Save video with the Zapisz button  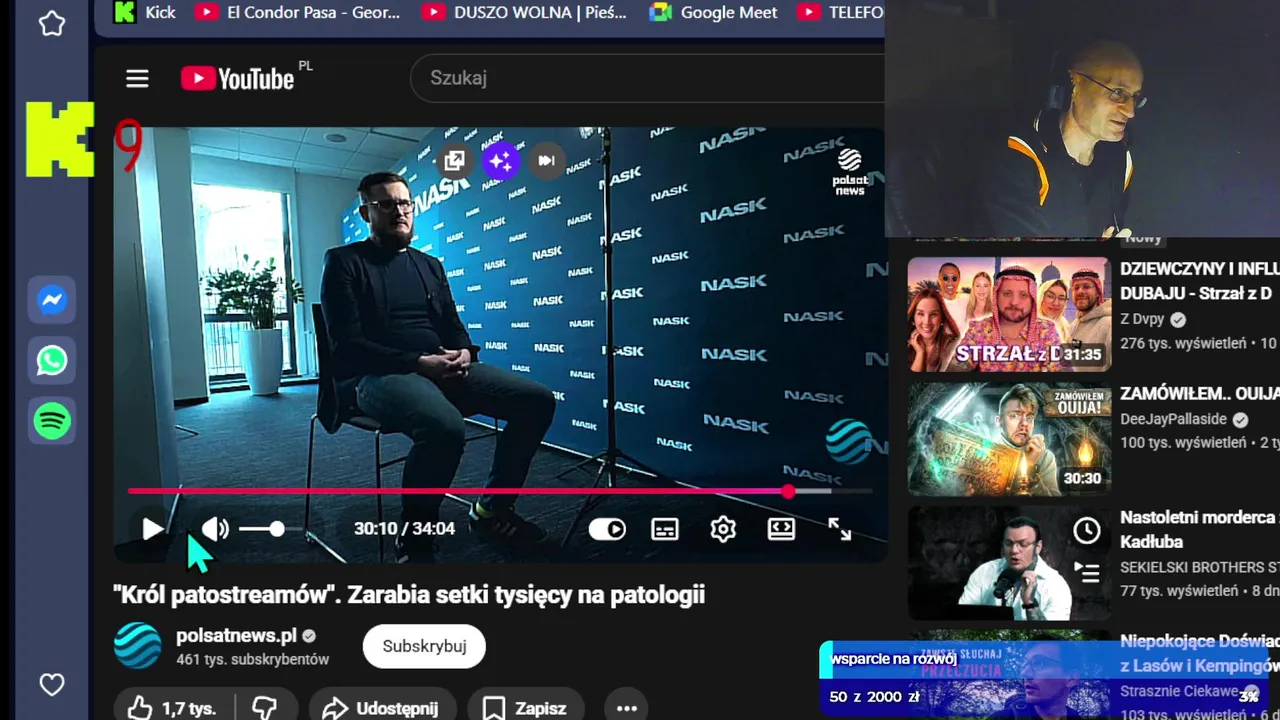[526, 708]
